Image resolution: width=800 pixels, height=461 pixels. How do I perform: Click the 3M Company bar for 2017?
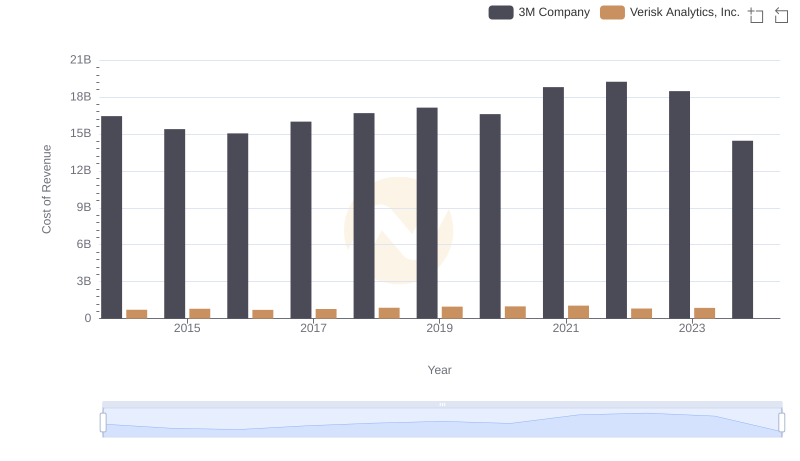pos(301,220)
